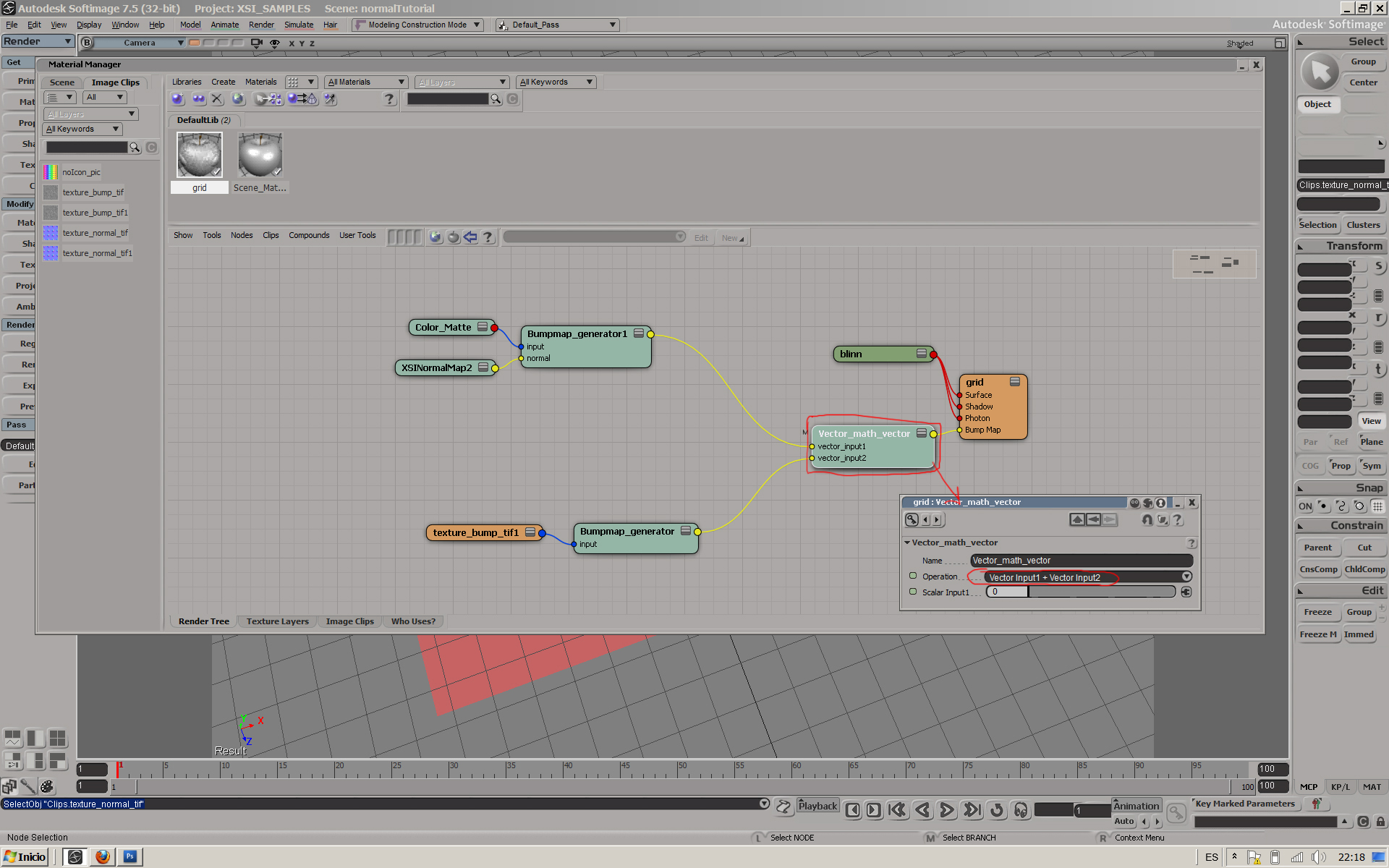
Task: Open the All Materials dropdown
Action: point(366,82)
